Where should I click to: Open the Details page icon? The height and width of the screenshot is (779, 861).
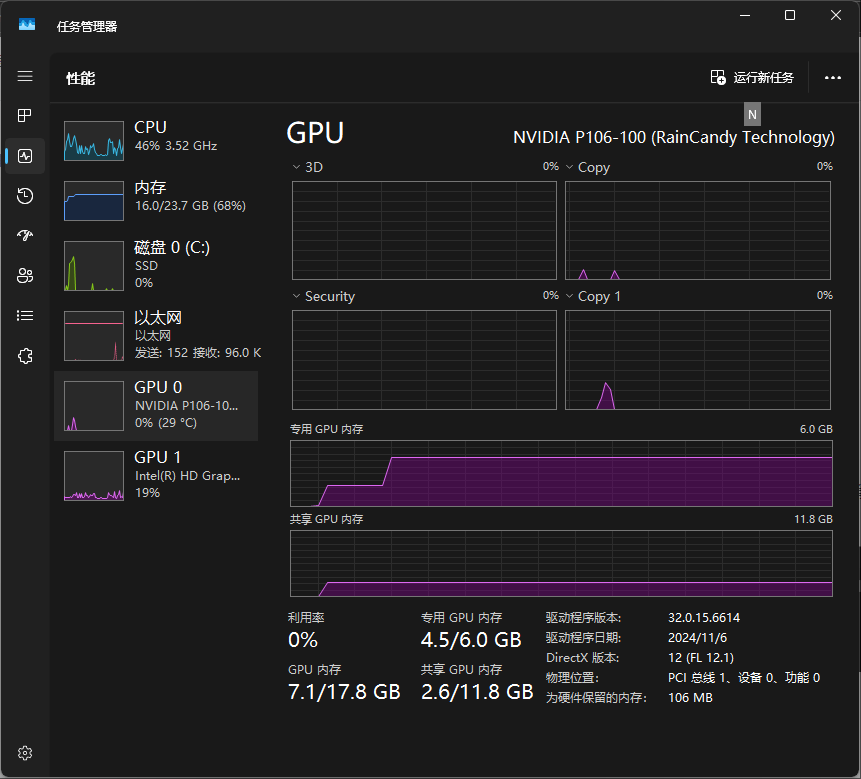point(24,315)
